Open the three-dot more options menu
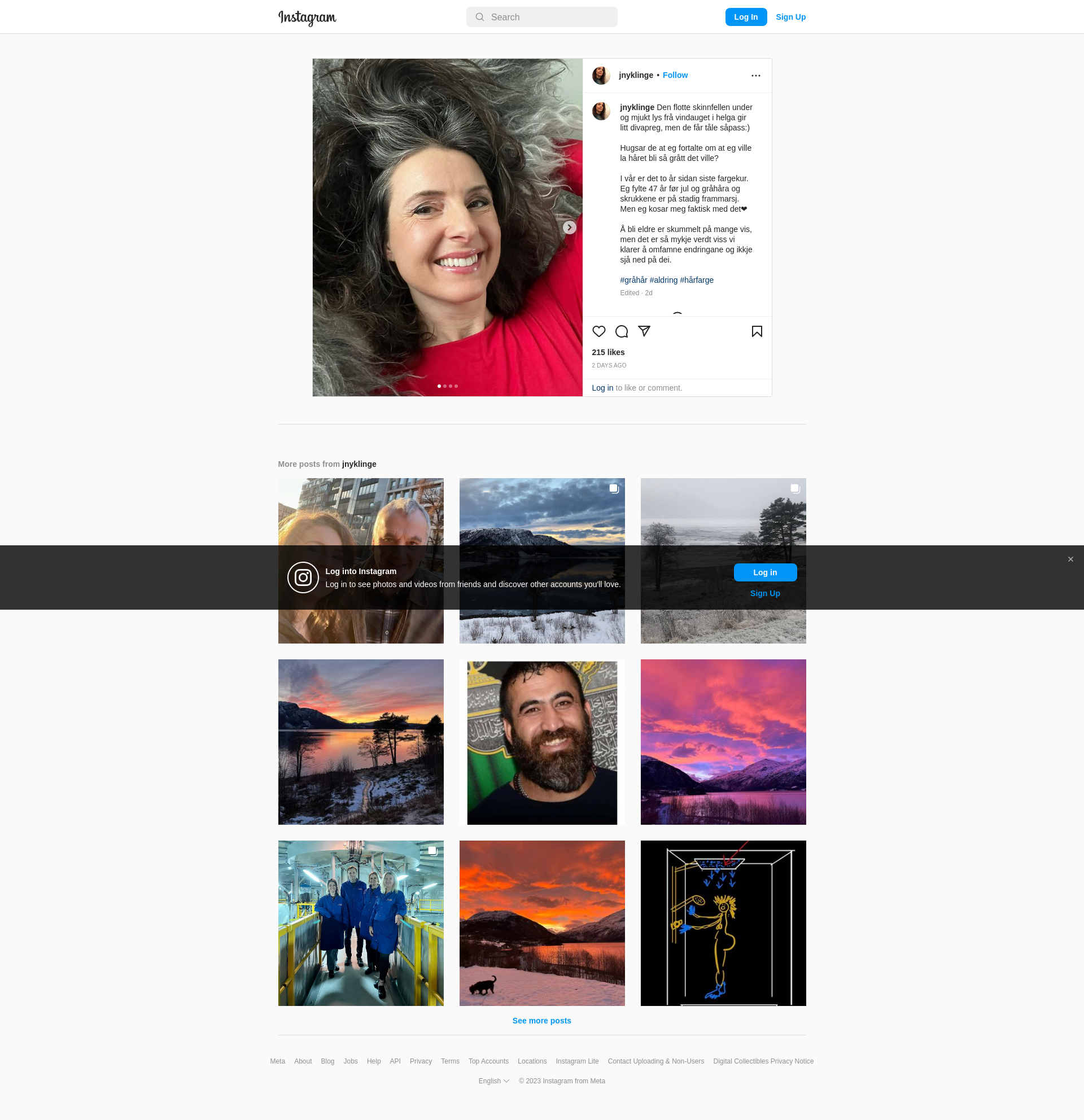The width and height of the screenshot is (1084, 1120). point(756,76)
